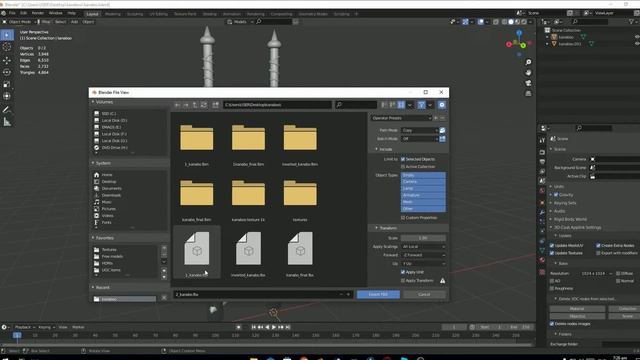The width and height of the screenshot is (640, 360).
Task: Select the Move tool
Action: (7, 60)
